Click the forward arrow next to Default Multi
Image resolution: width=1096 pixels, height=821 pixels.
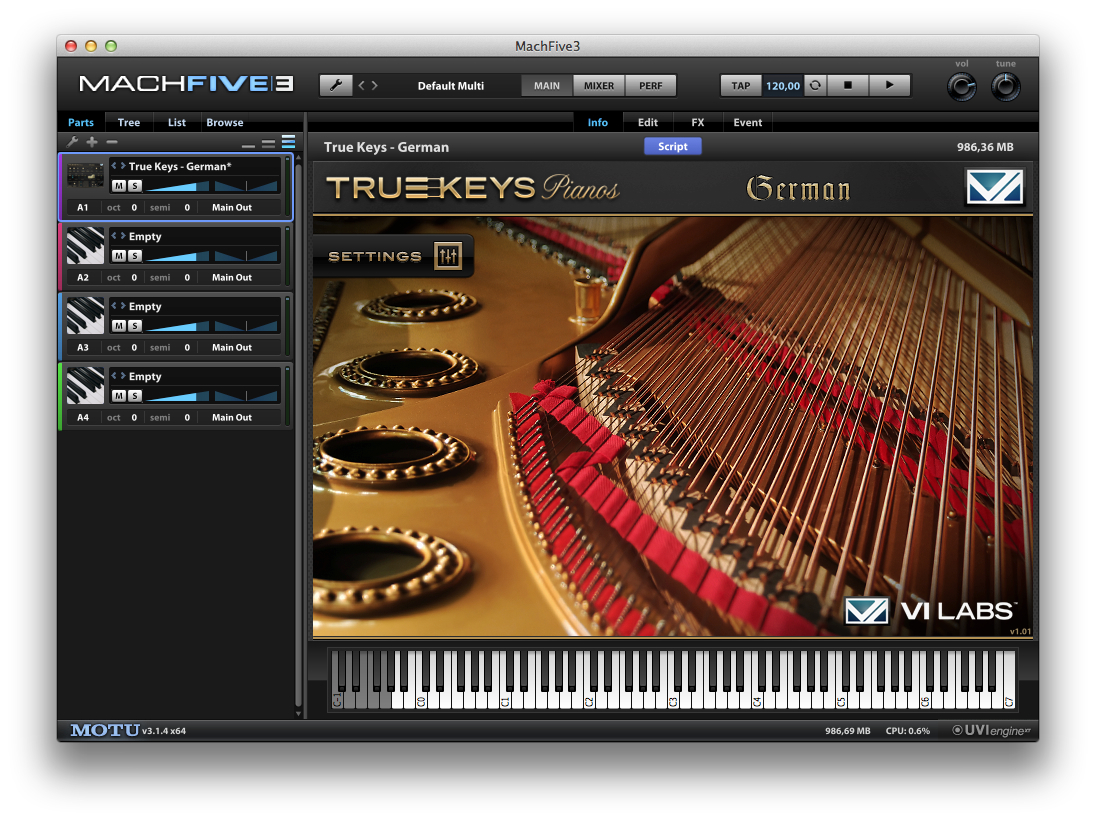click(x=374, y=85)
